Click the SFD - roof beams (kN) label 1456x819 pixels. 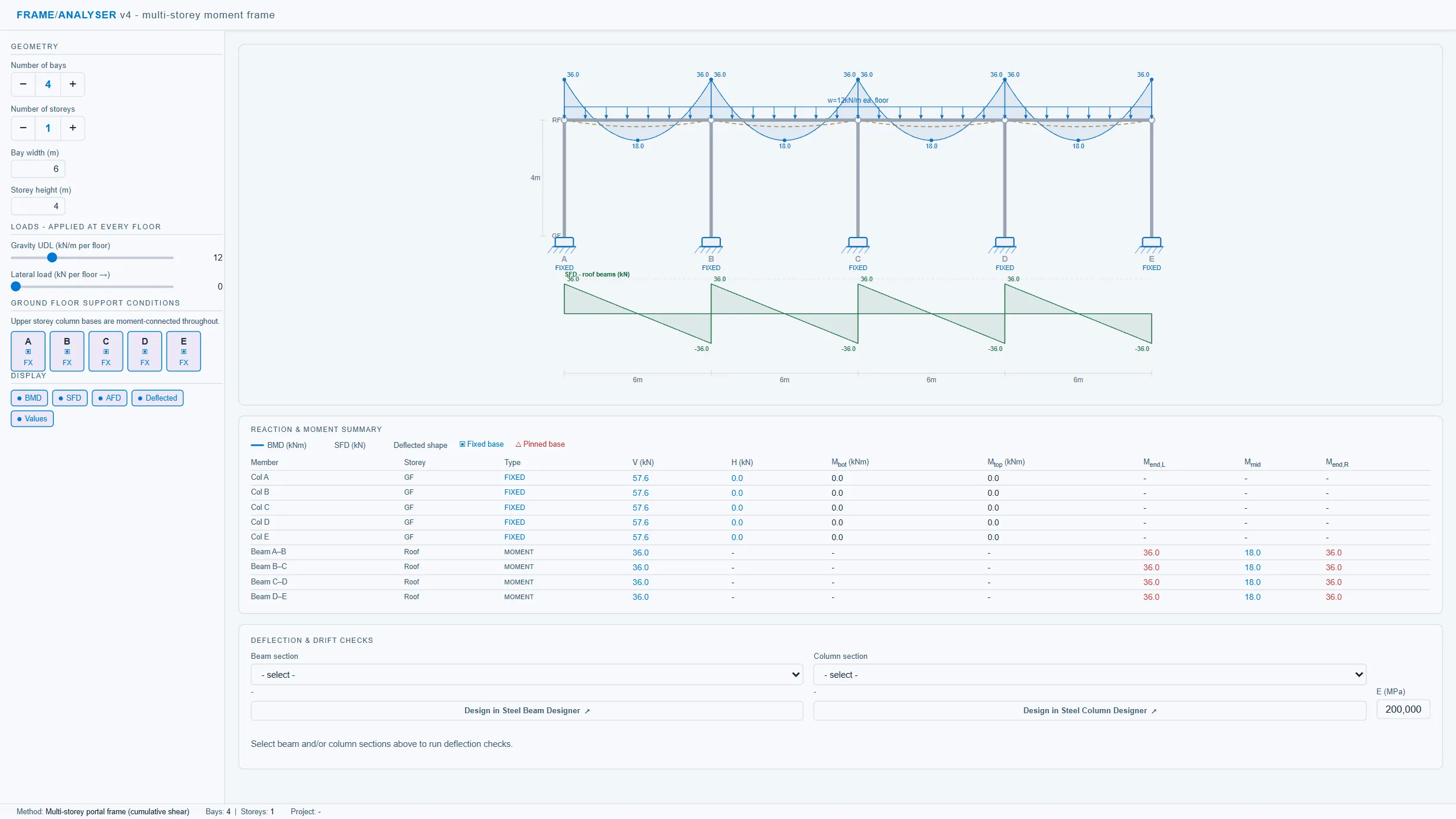click(597, 274)
